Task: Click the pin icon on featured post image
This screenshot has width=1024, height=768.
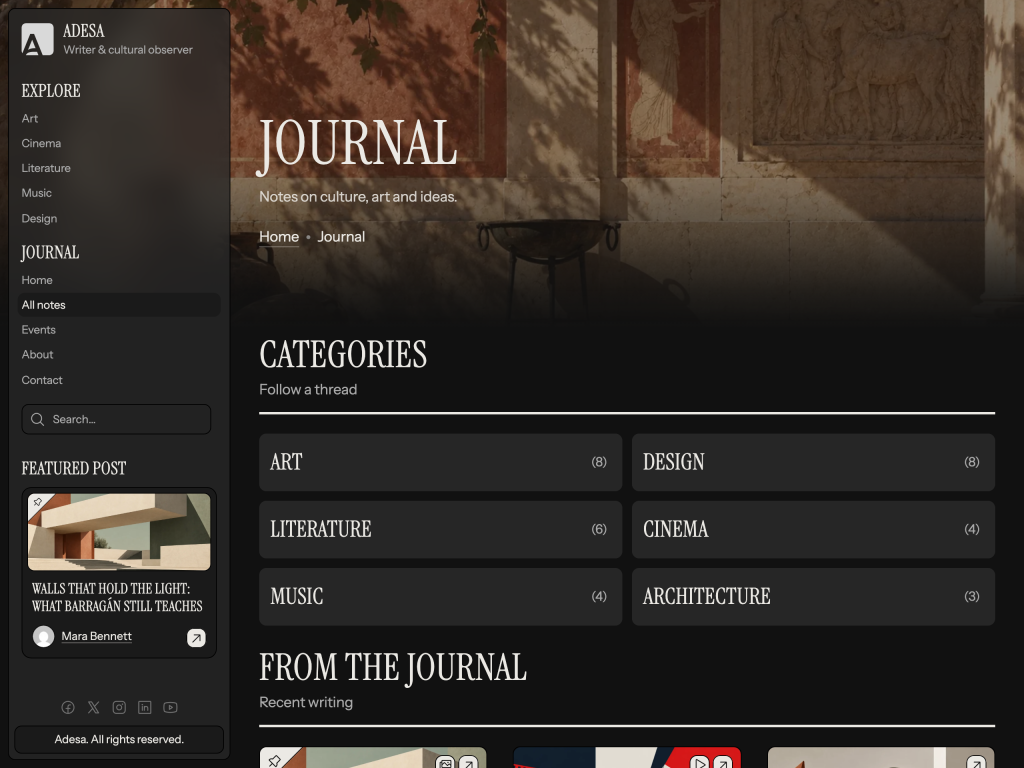Action: [x=38, y=502]
